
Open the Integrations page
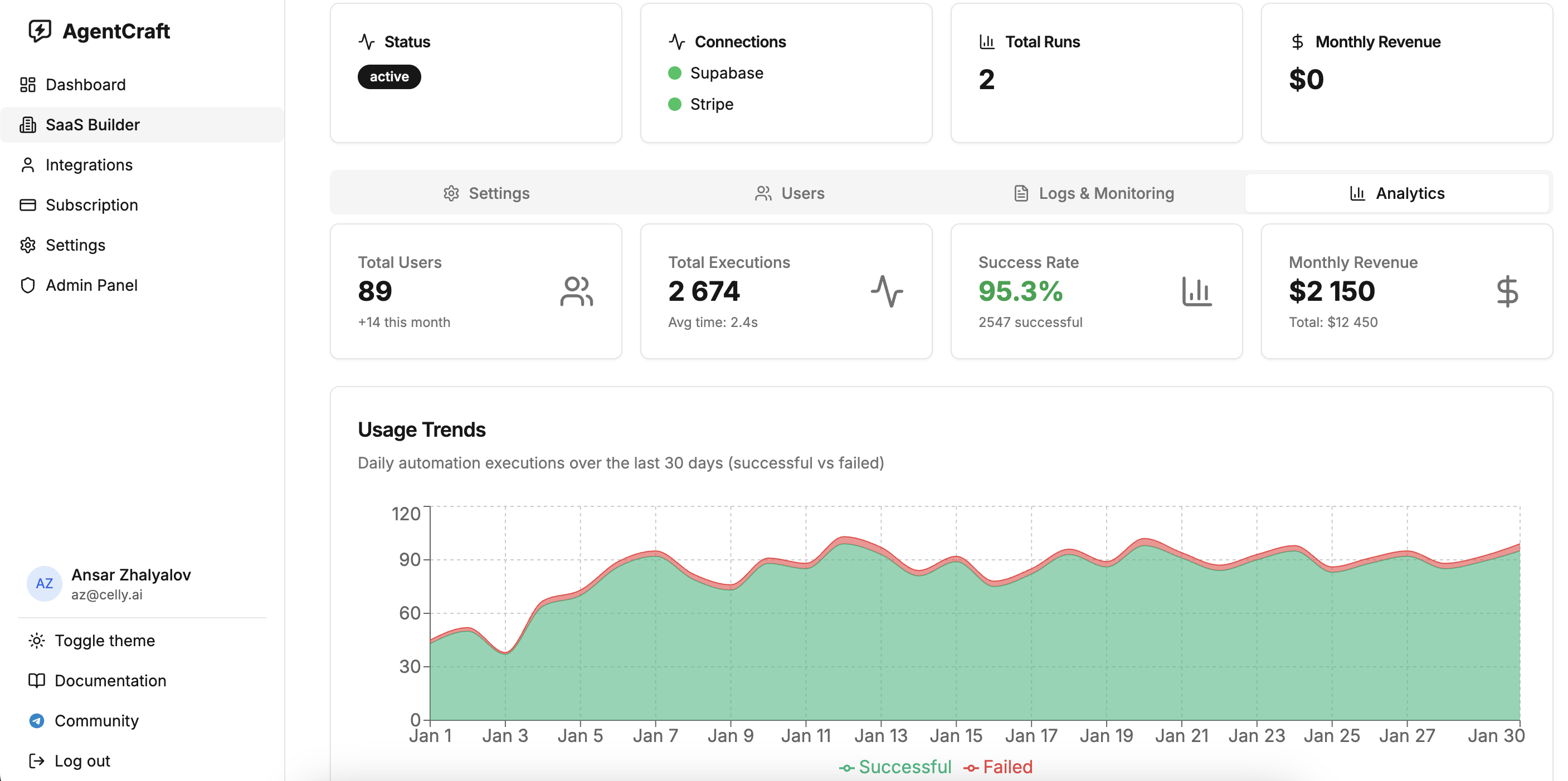pyautogui.click(x=89, y=165)
